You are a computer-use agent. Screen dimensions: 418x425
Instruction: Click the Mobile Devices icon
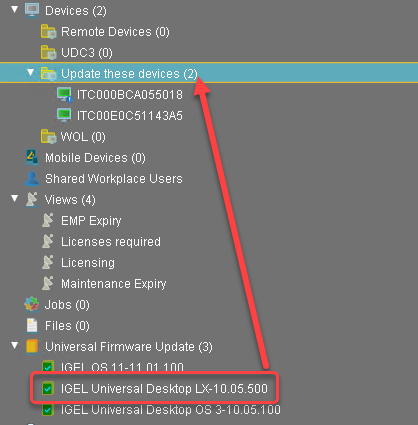pyautogui.click(x=32, y=157)
